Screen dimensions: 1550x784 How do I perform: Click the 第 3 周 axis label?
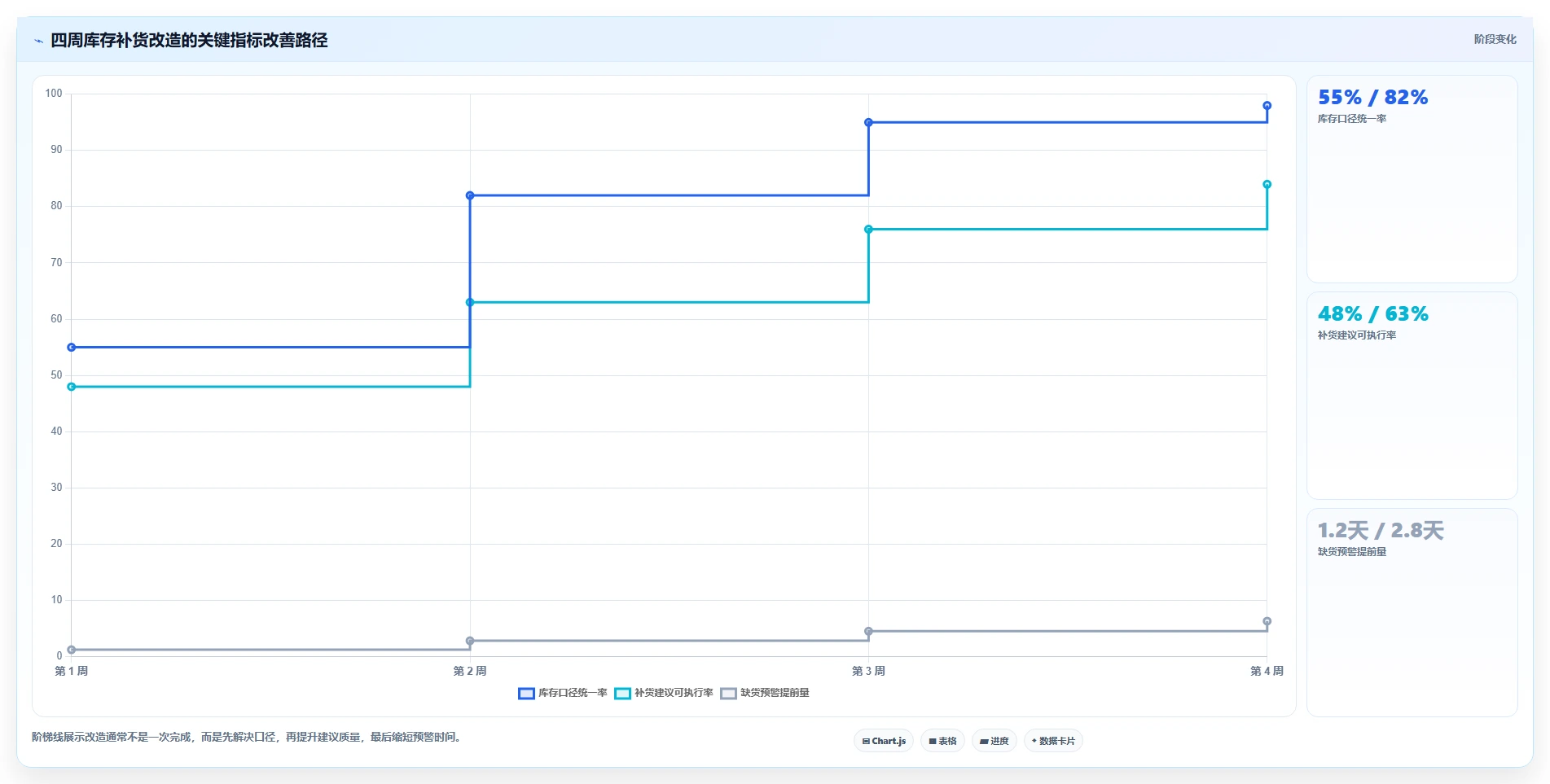pyautogui.click(x=868, y=671)
